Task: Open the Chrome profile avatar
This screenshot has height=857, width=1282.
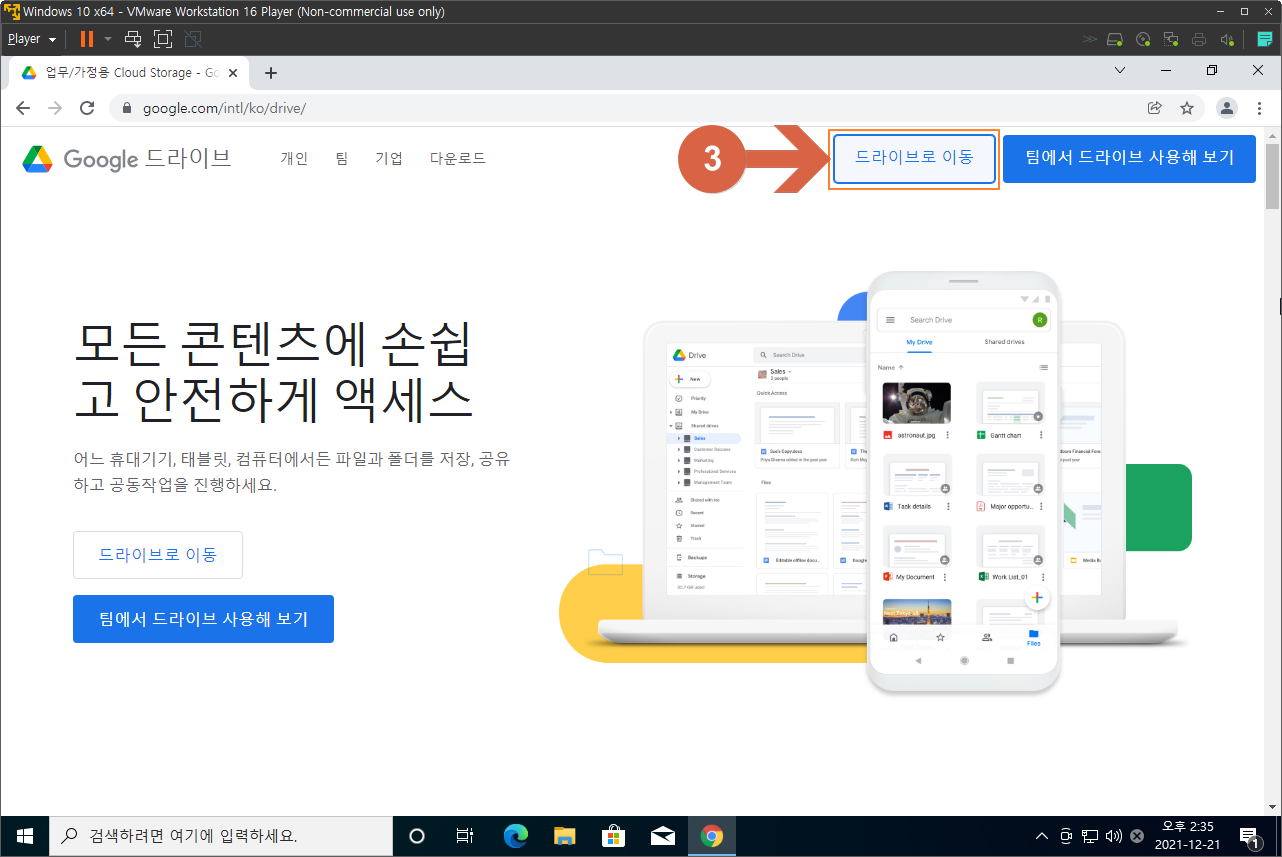Action: (x=1226, y=108)
